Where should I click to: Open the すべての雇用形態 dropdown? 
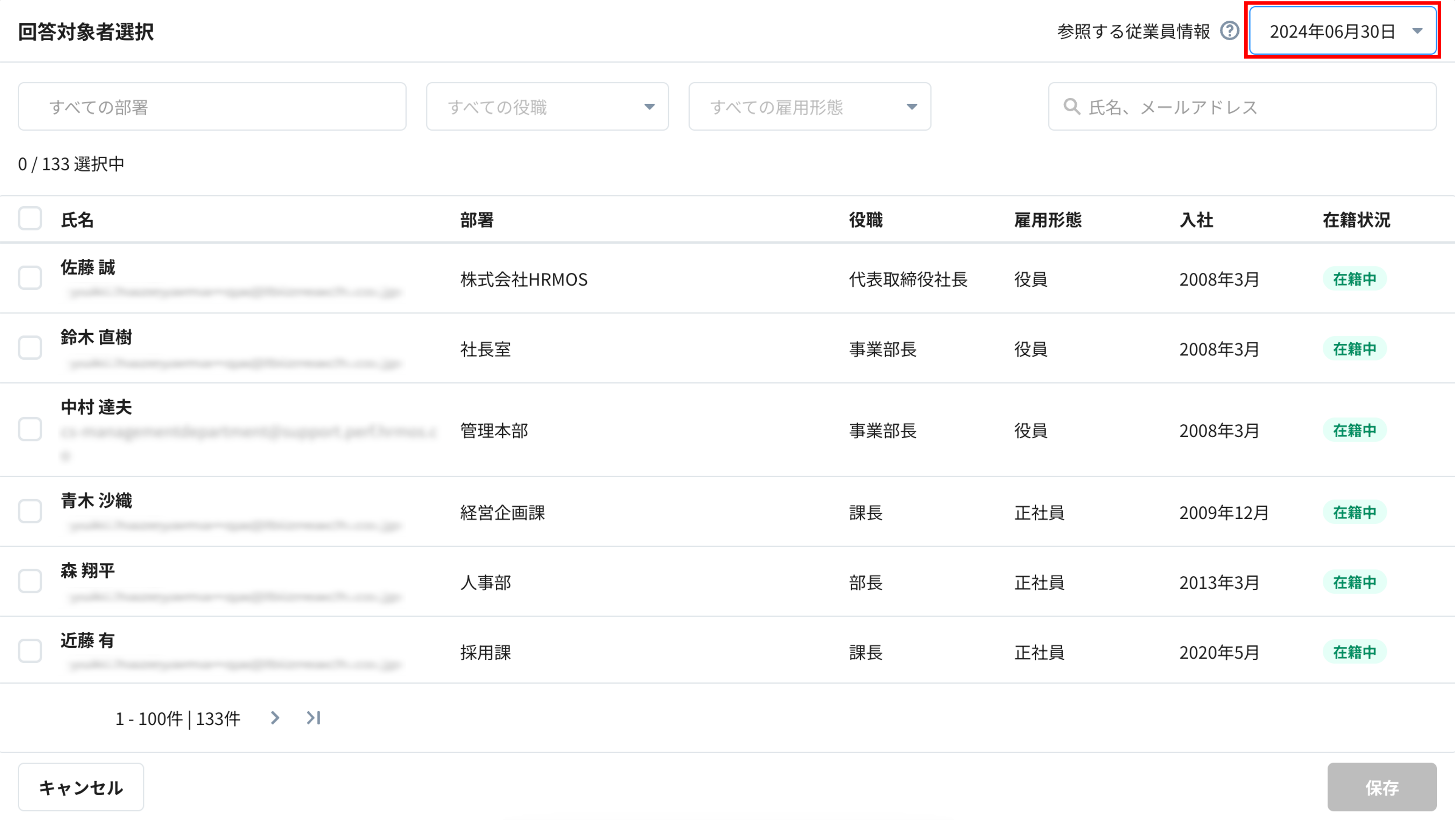point(809,106)
